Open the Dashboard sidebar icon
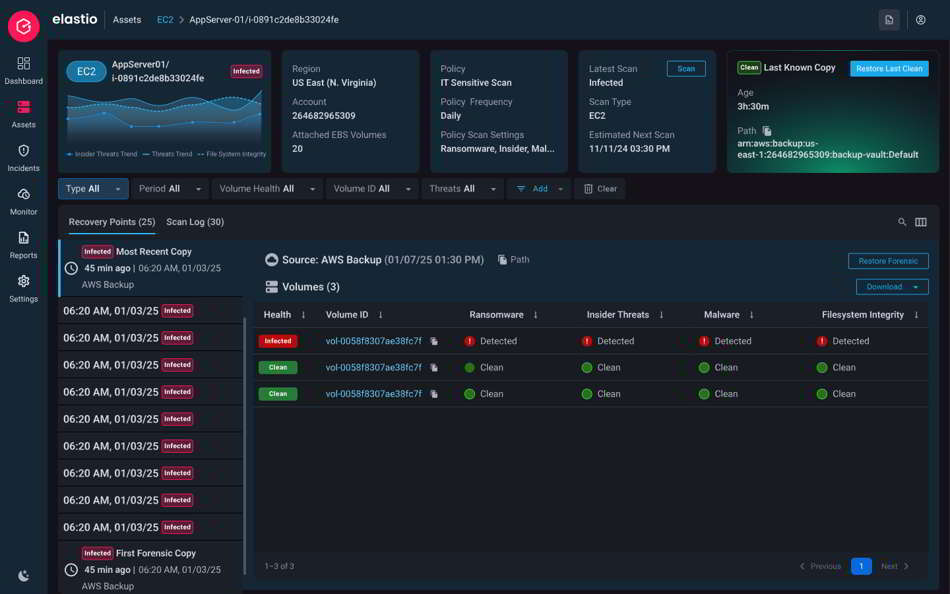 (x=24, y=63)
